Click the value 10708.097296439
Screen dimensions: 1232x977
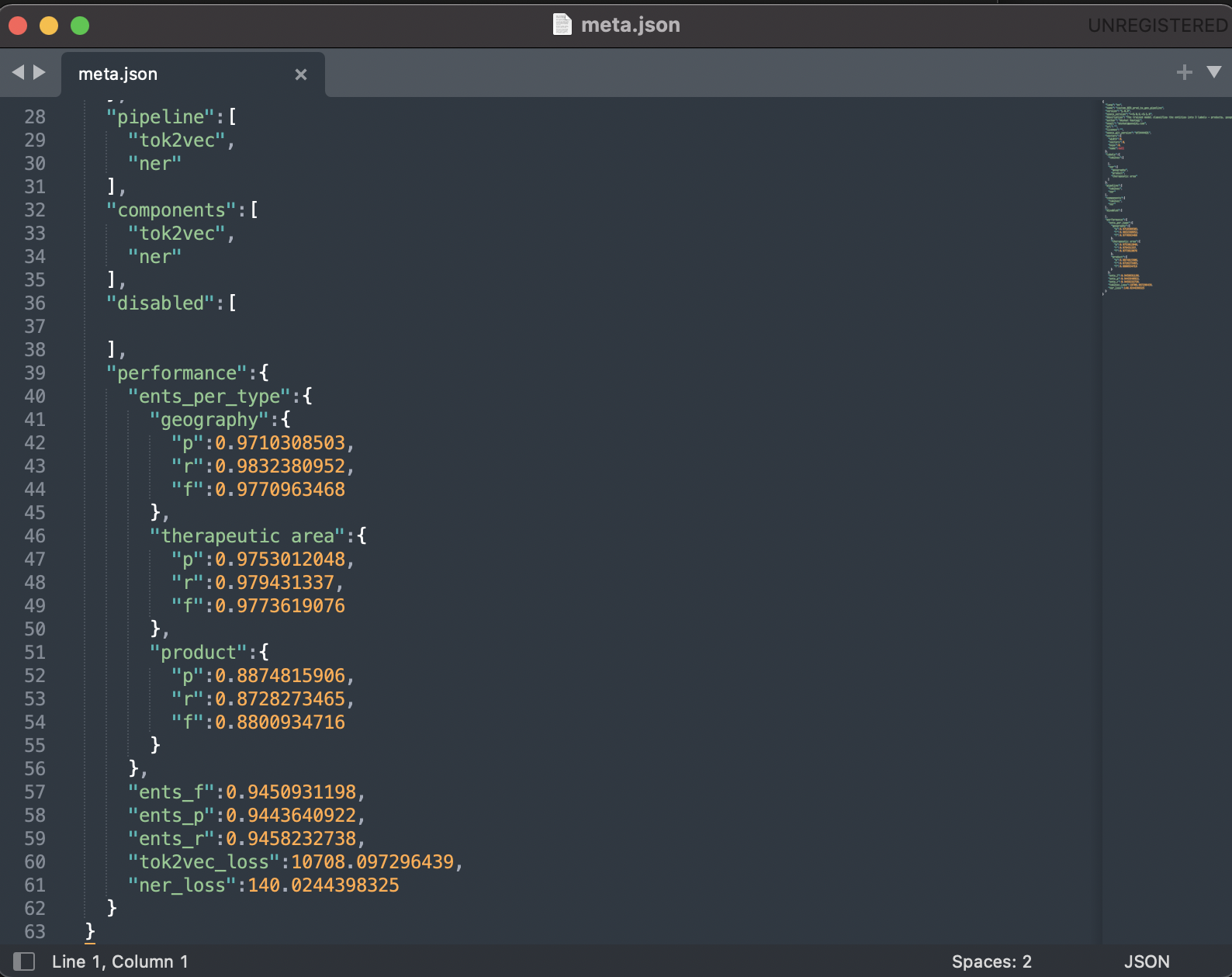372,862
